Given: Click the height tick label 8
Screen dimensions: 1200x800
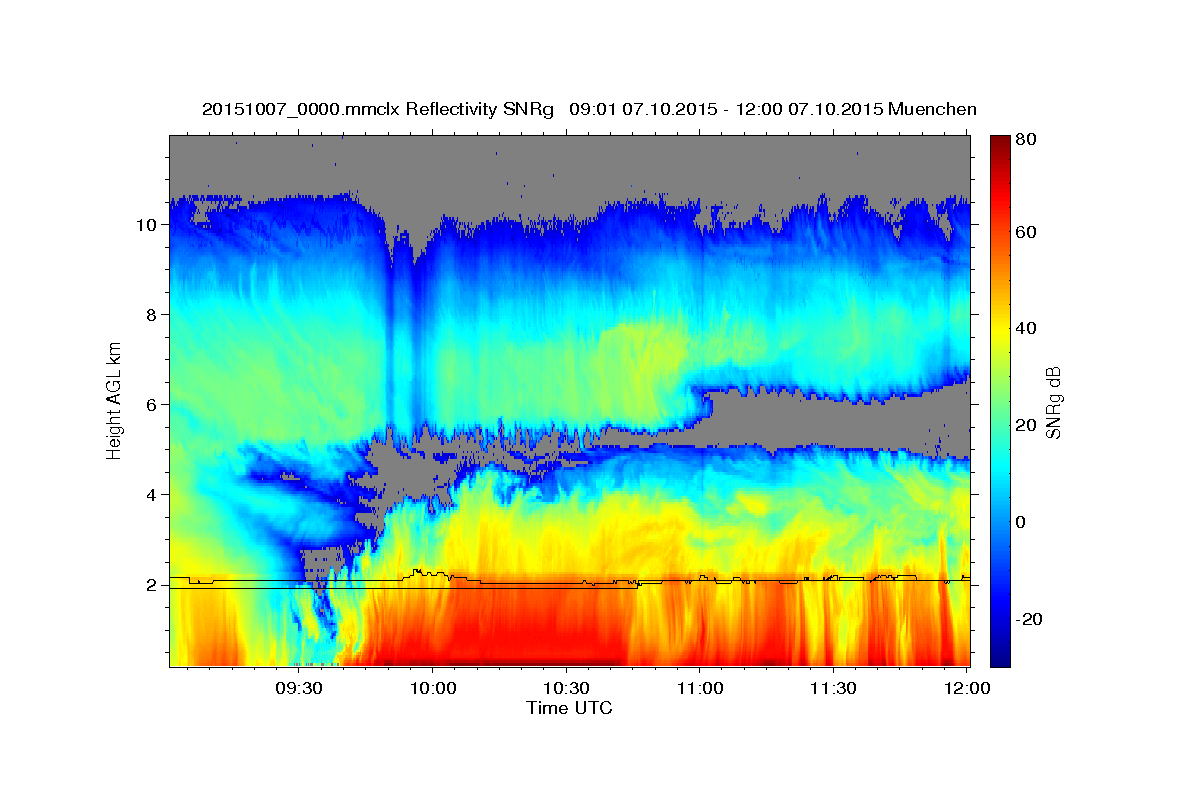Looking at the screenshot, I should click(x=151, y=315).
